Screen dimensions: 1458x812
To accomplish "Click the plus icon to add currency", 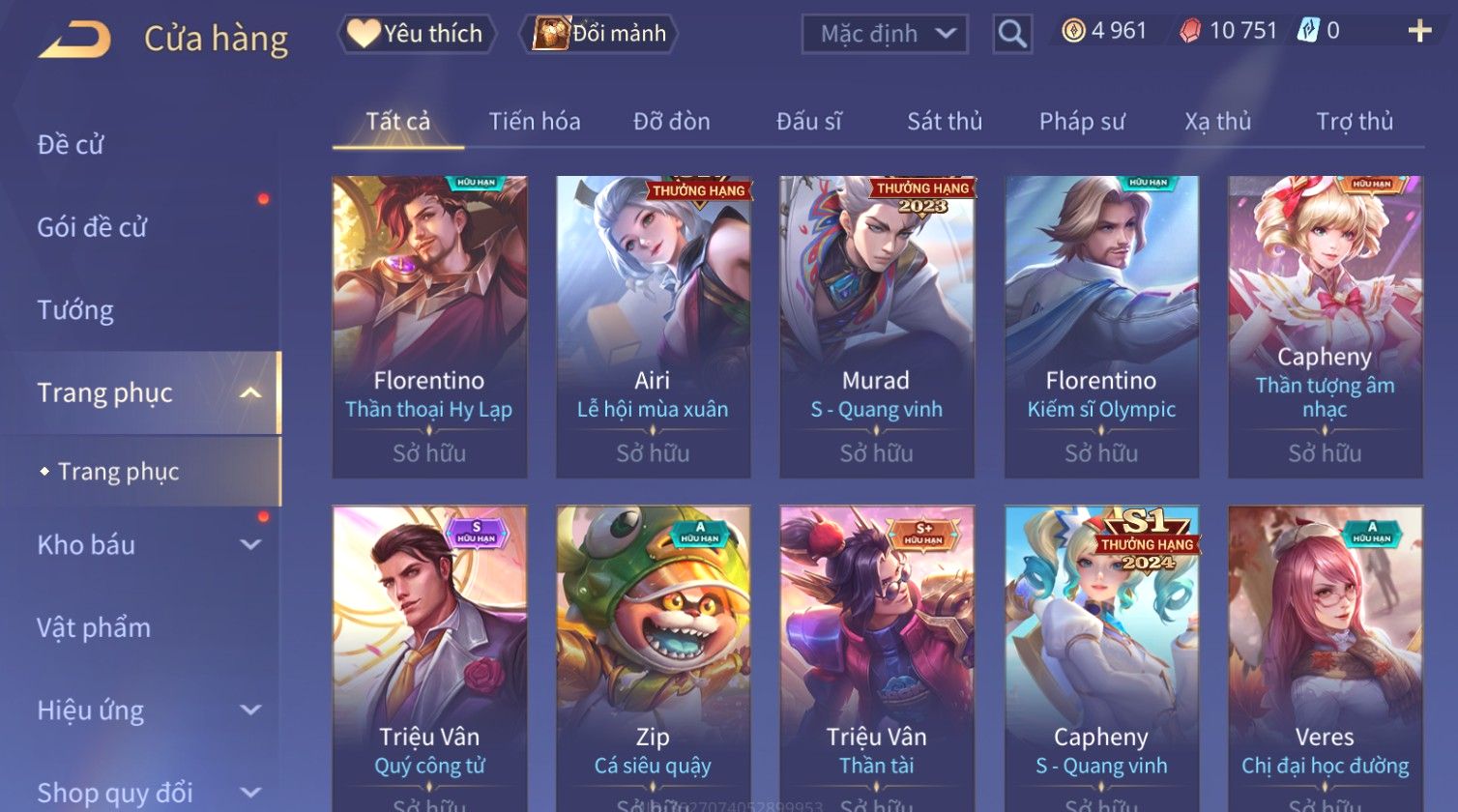I will click(x=1419, y=32).
